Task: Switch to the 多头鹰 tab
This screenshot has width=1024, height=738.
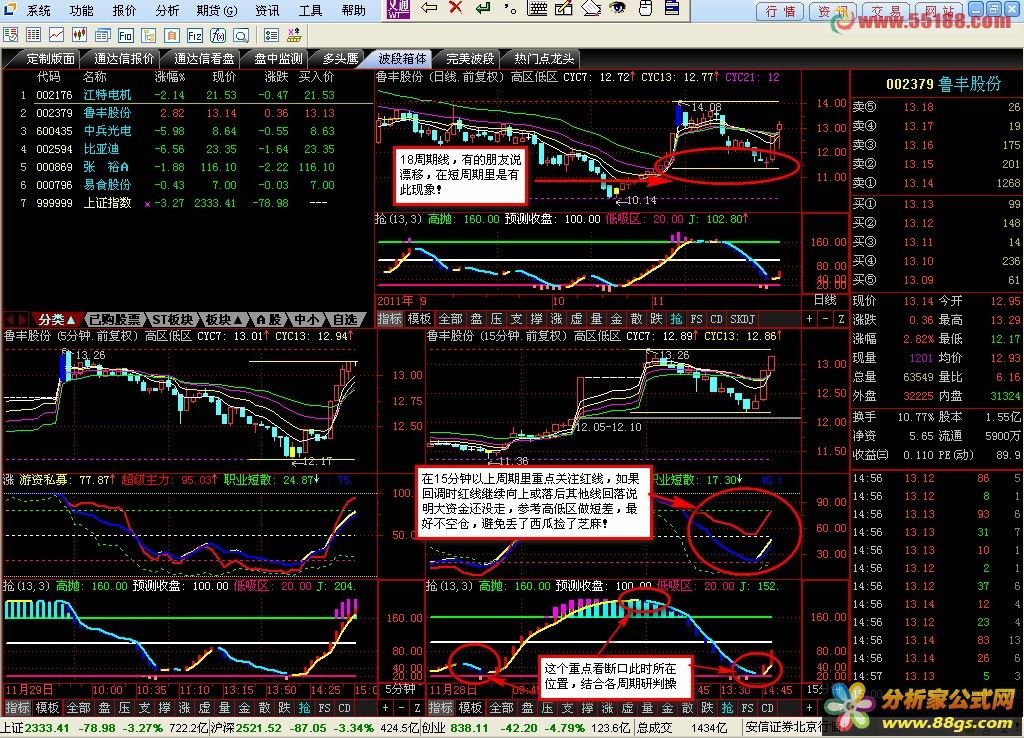Action: pos(340,59)
